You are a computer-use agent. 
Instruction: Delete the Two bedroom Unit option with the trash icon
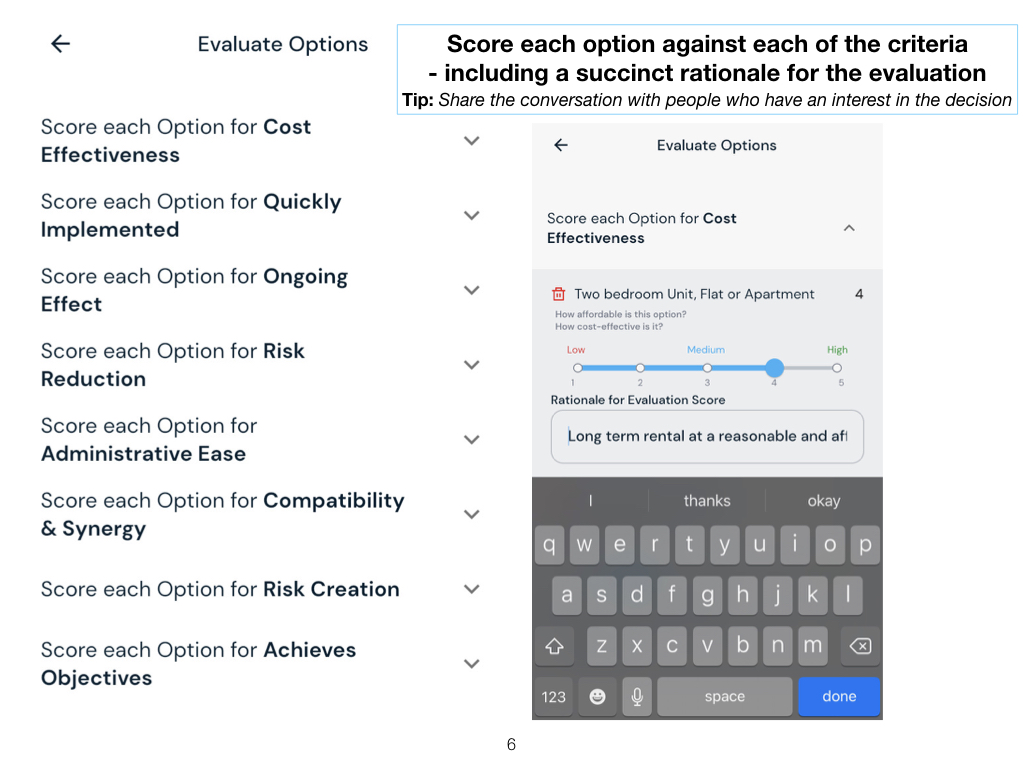click(559, 294)
